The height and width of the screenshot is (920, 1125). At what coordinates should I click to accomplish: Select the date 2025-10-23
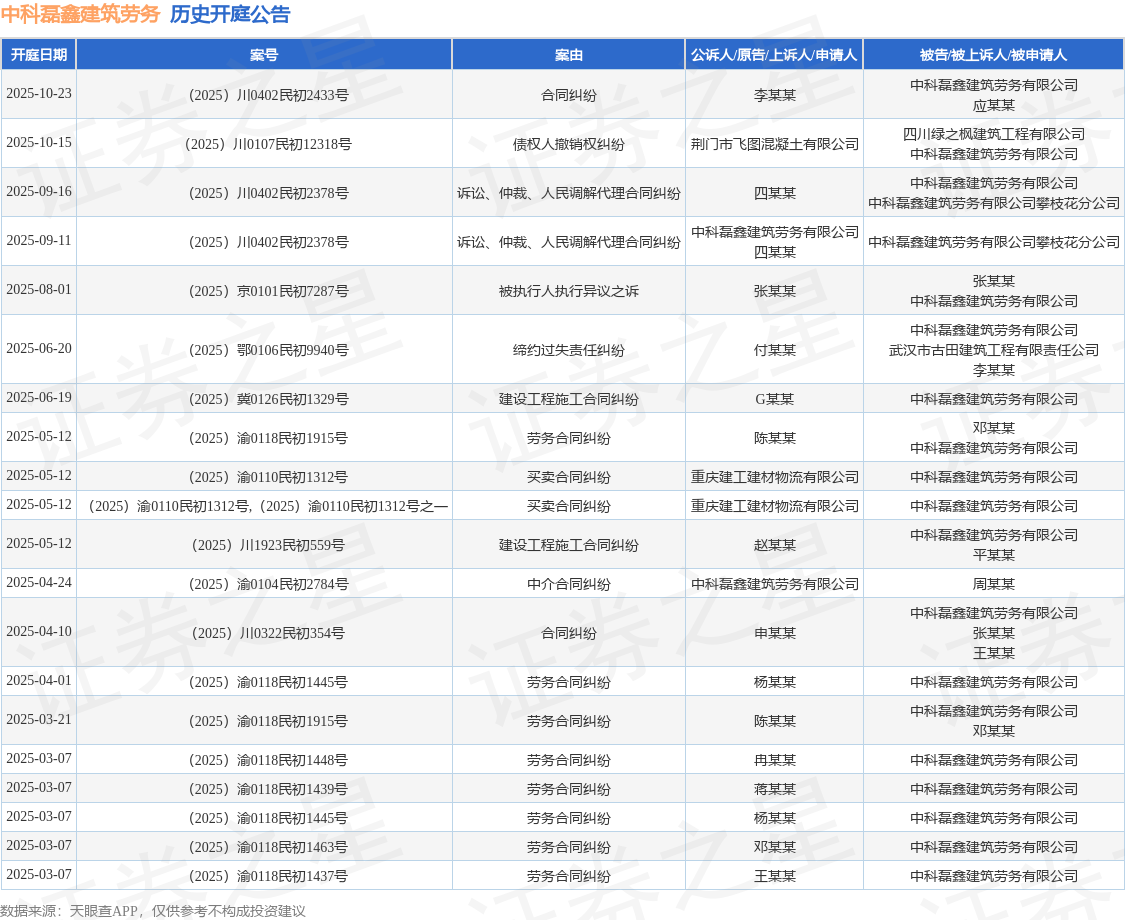[x=39, y=93]
